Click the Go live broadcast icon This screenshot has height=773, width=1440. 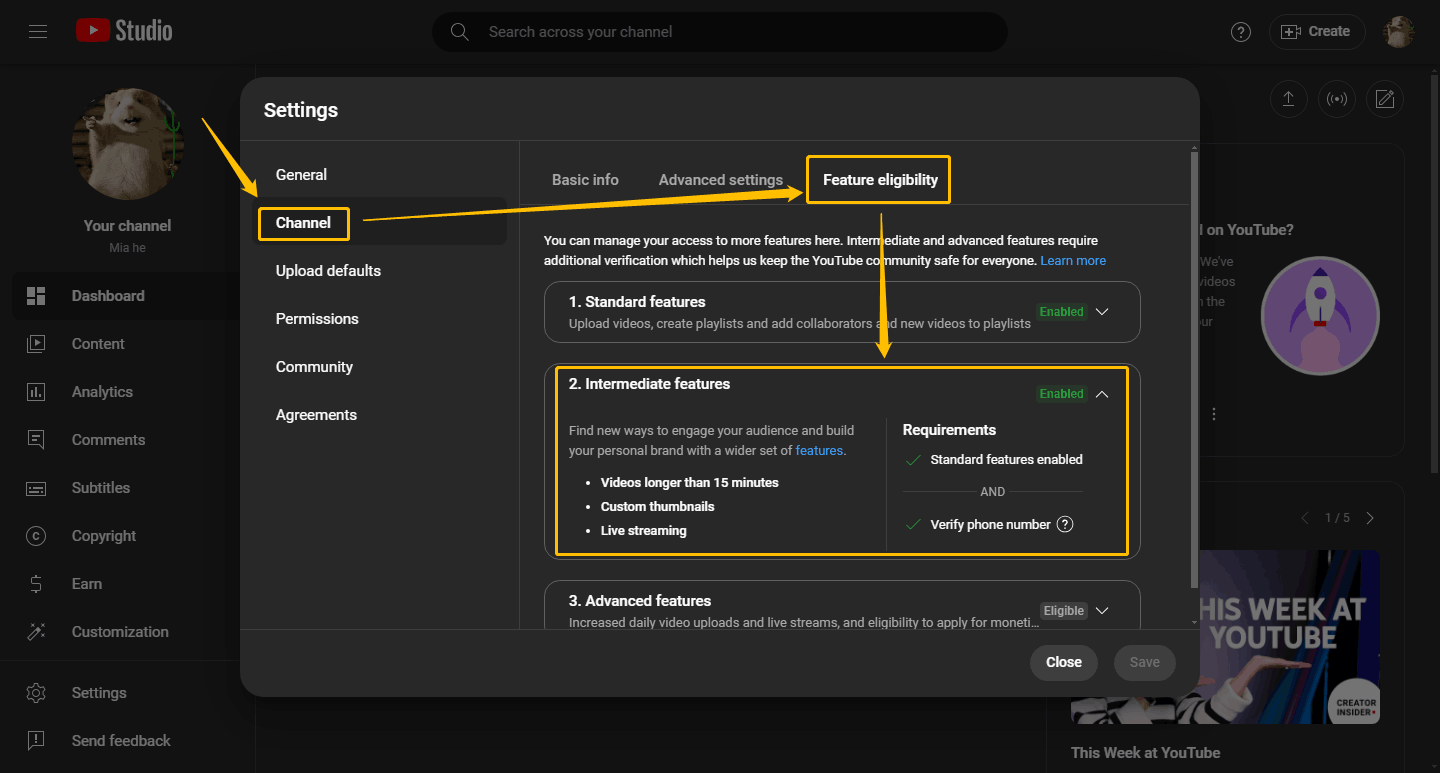[x=1336, y=99]
